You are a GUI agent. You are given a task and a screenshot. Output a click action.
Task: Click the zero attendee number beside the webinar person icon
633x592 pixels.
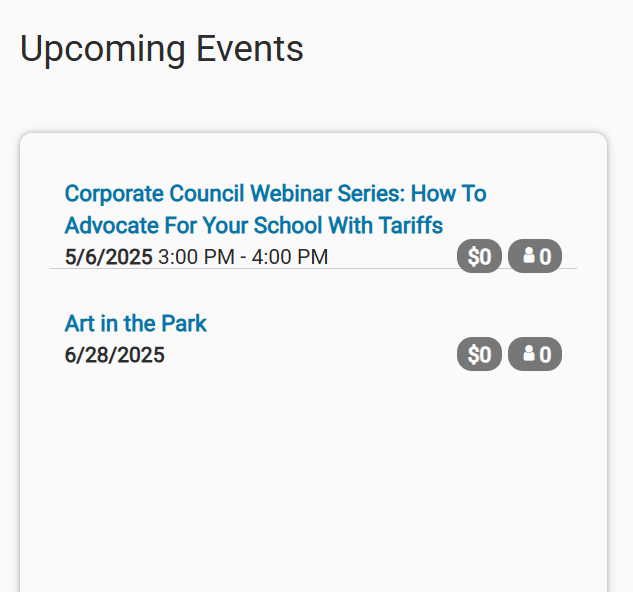click(545, 257)
